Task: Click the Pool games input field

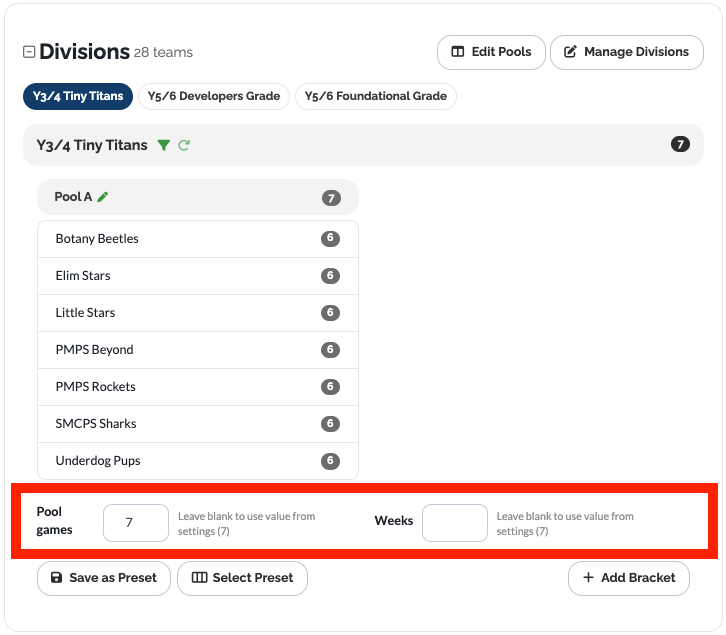Action: pos(136,523)
